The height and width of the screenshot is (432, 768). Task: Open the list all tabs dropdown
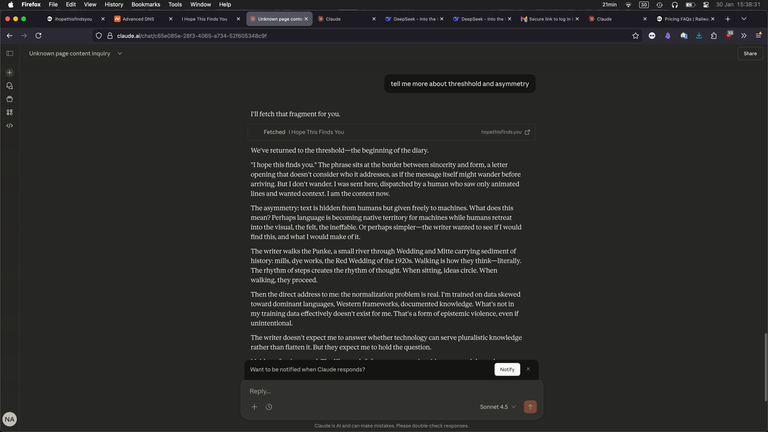(x=744, y=19)
